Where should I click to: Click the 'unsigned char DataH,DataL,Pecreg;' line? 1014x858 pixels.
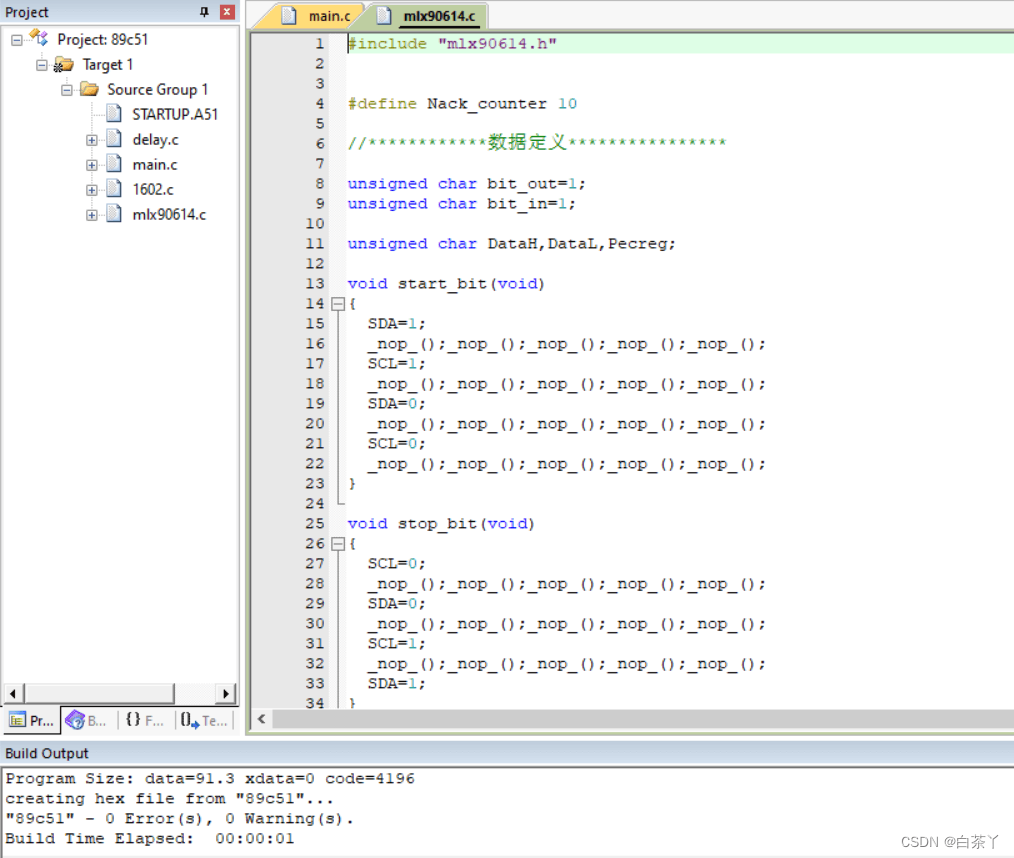pos(512,244)
